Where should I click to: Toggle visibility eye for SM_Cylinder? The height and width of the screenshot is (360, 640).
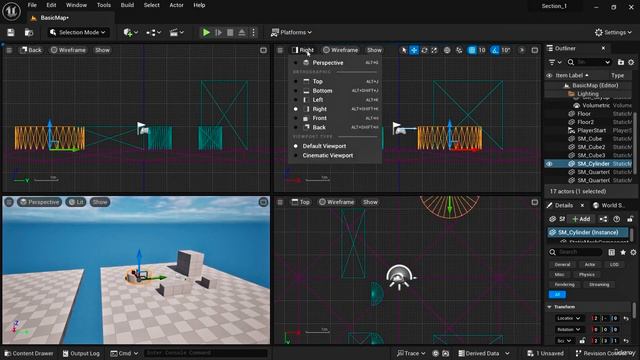tap(549, 164)
